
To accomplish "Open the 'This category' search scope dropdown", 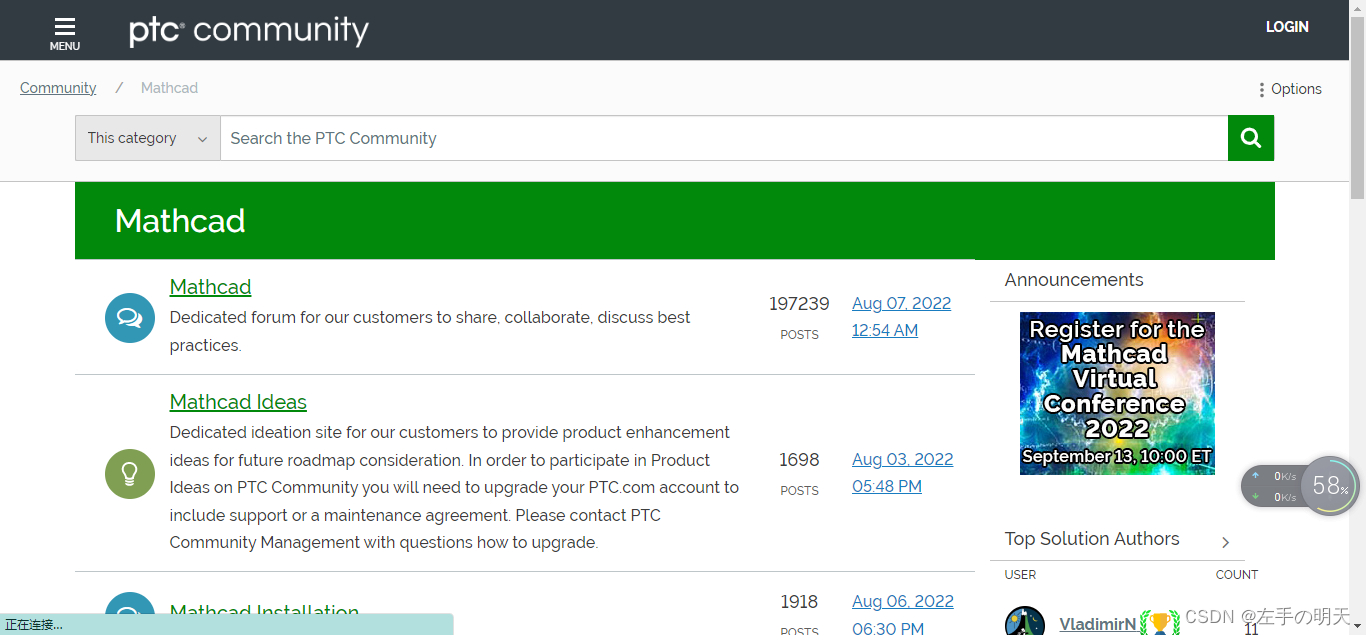I will 147,138.
